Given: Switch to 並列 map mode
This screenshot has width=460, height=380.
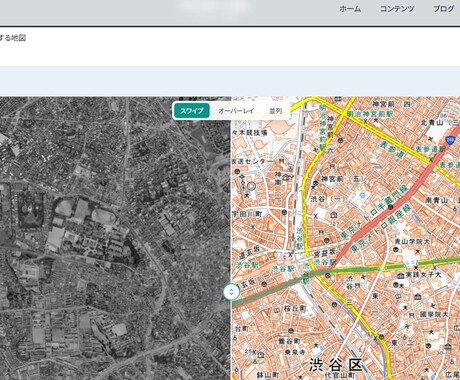Looking at the screenshot, I should pyautogui.click(x=275, y=111).
